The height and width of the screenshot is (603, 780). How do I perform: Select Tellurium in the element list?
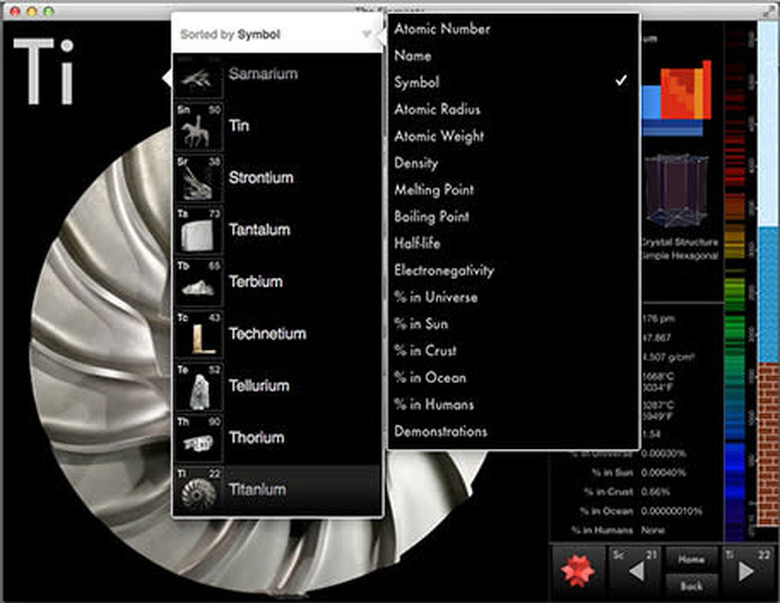[277, 386]
